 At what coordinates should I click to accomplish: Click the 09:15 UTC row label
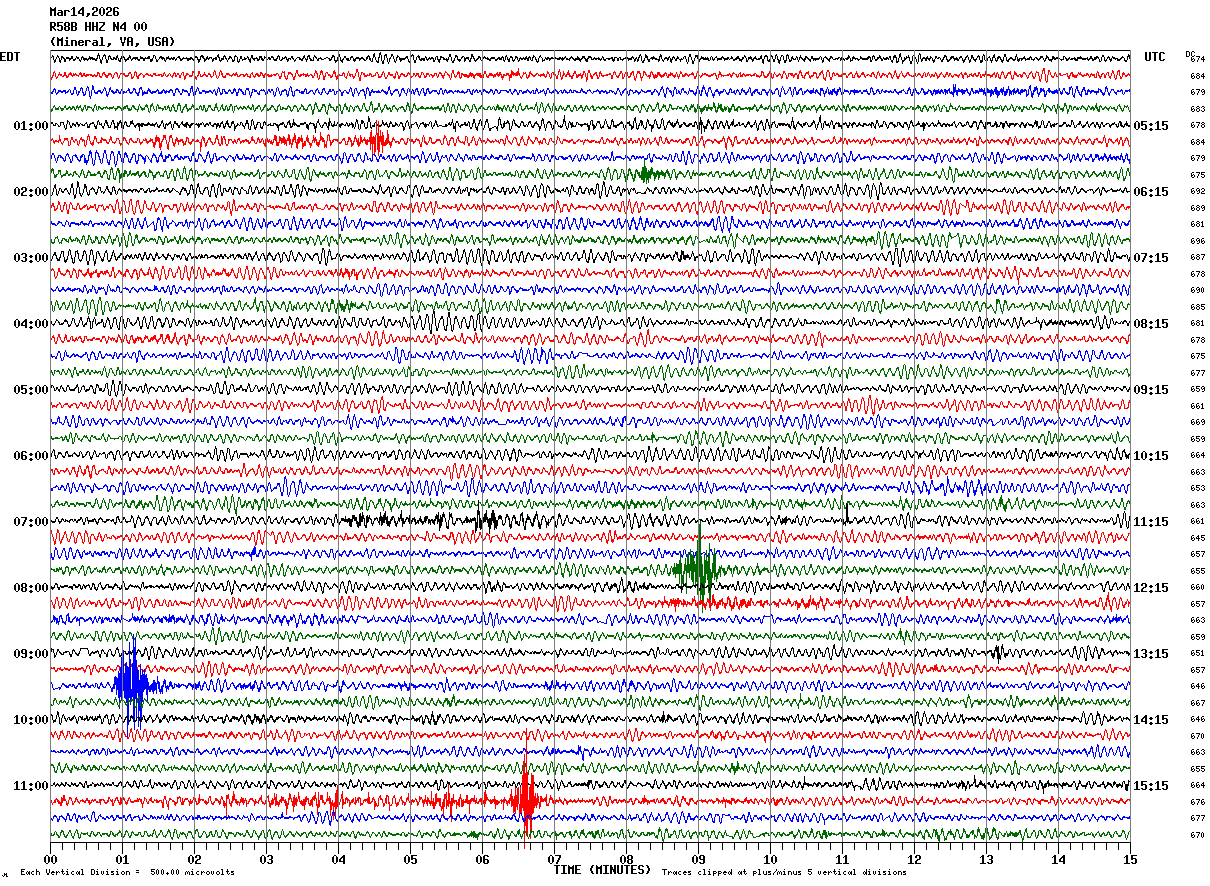(1151, 390)
